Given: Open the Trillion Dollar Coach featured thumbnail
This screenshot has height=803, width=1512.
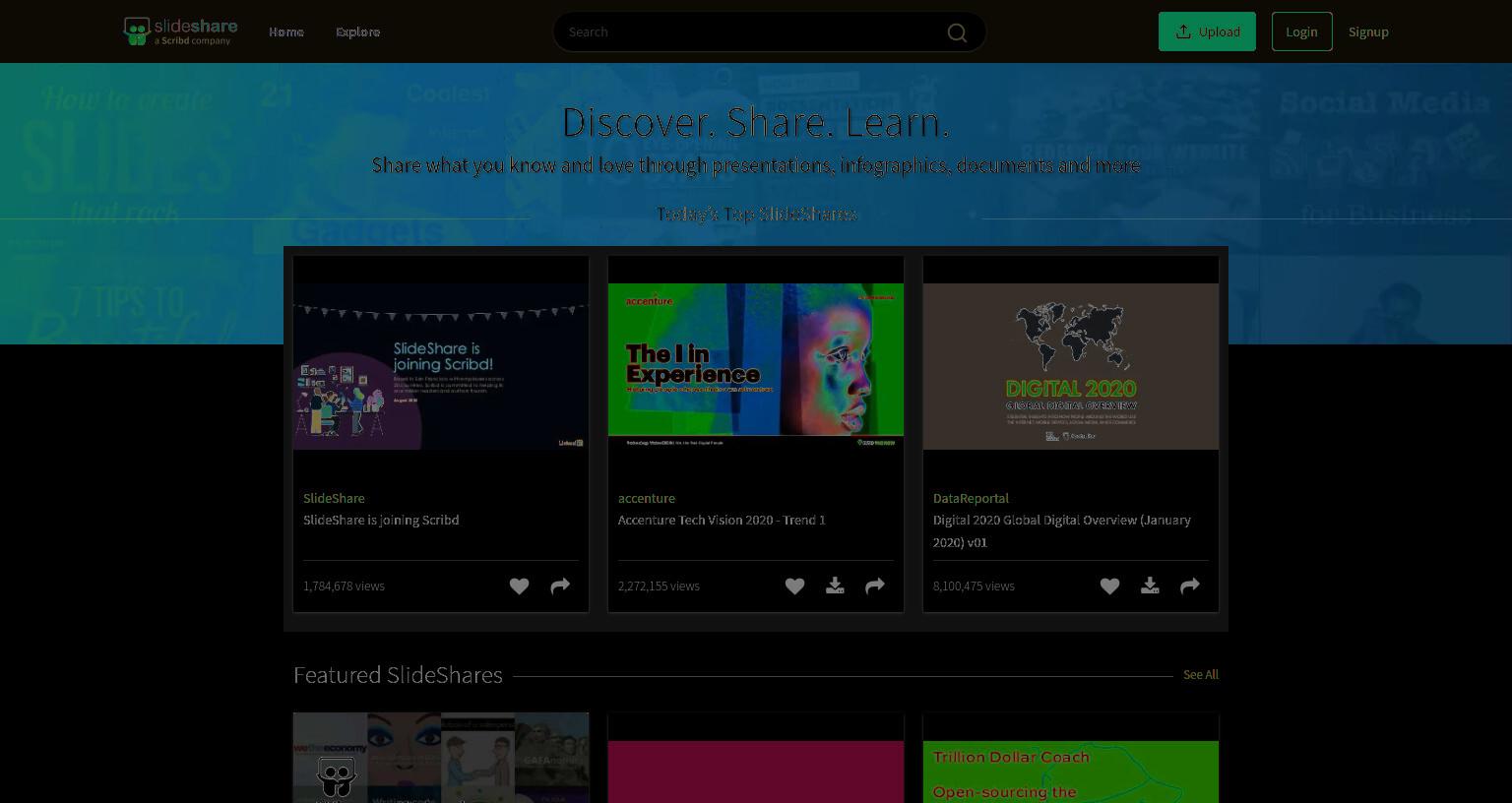Looking at the screenshot, I should (x=1071, y=772).
